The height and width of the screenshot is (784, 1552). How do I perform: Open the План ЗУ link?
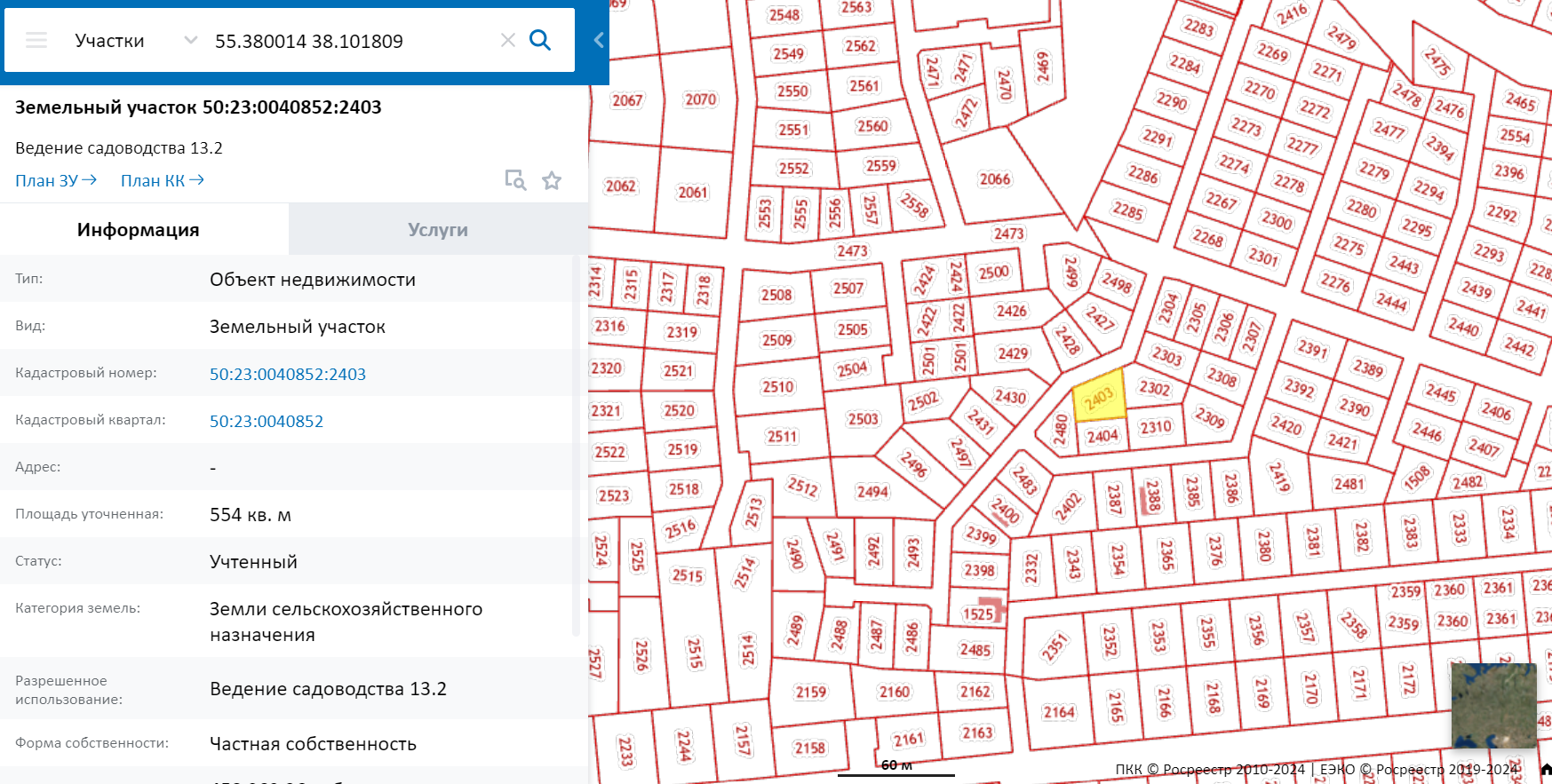pyautogui.click(x=55, y=180)
